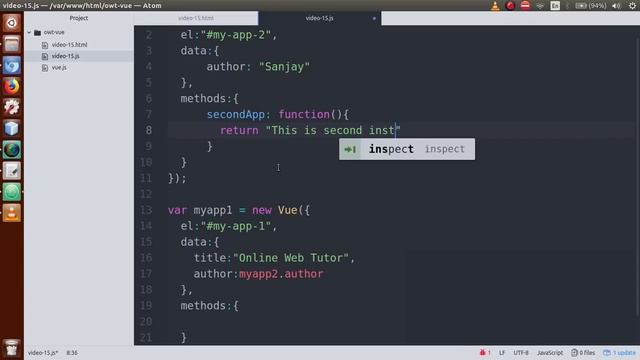Click on methods:{ in line 19

(209, 306)
